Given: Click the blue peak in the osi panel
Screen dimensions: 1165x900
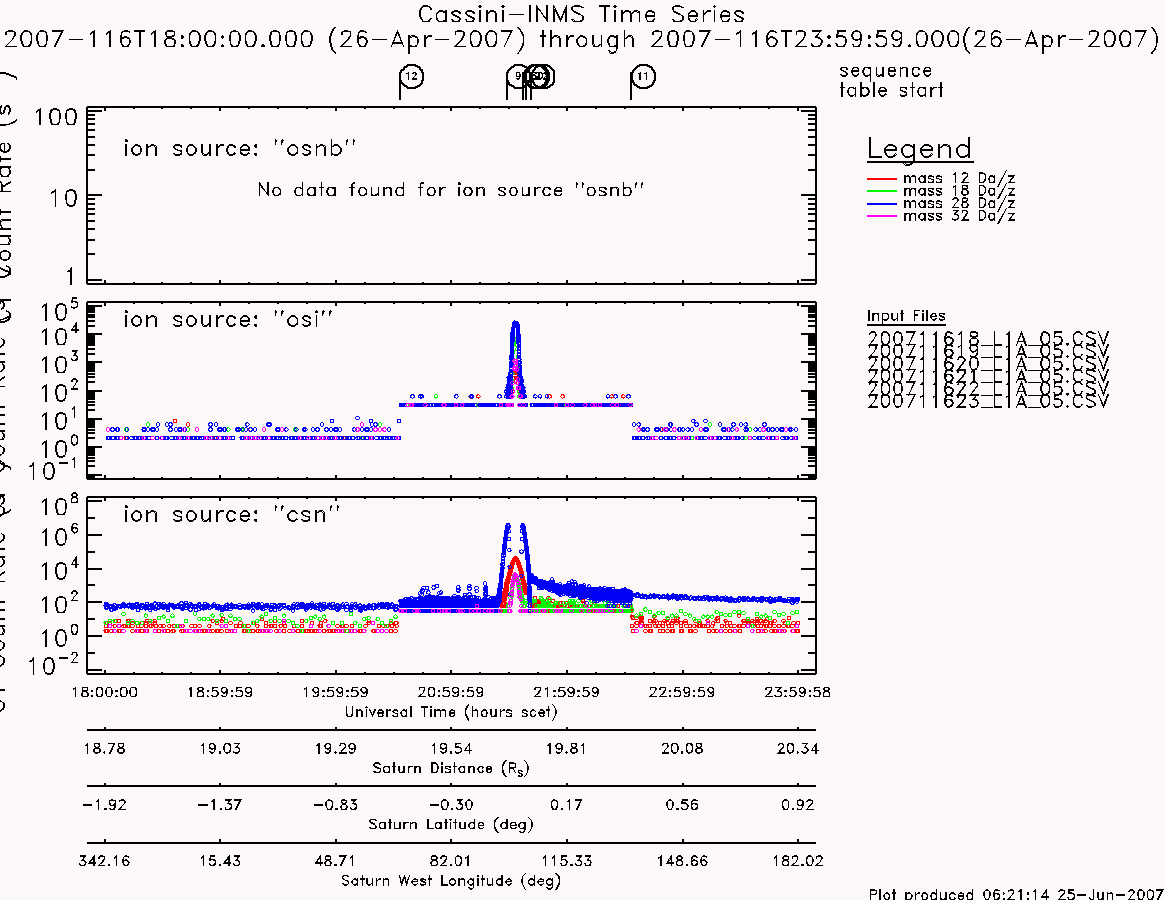Looking at the screenshot, I should click(515, 360).
